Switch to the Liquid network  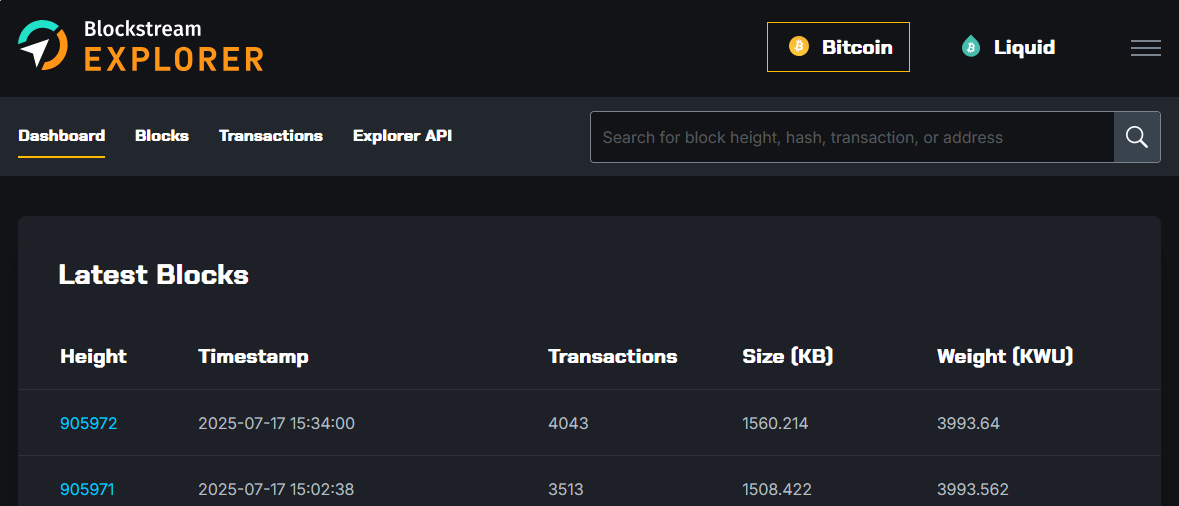click(x=1008, y=47)
